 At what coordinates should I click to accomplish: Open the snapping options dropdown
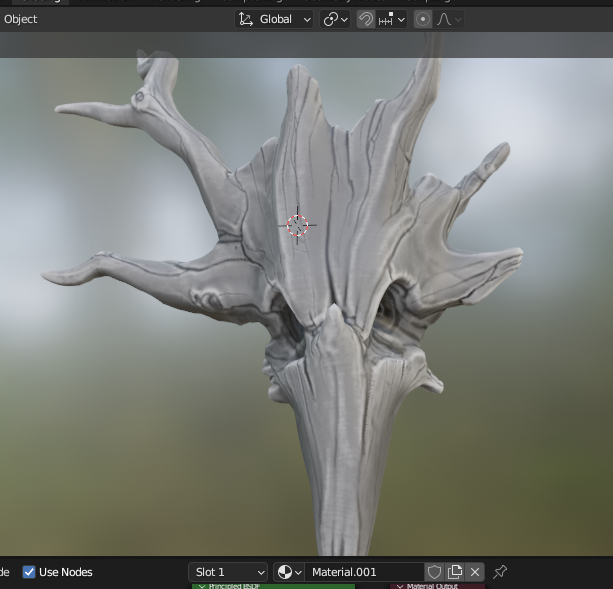coord(393,19)
